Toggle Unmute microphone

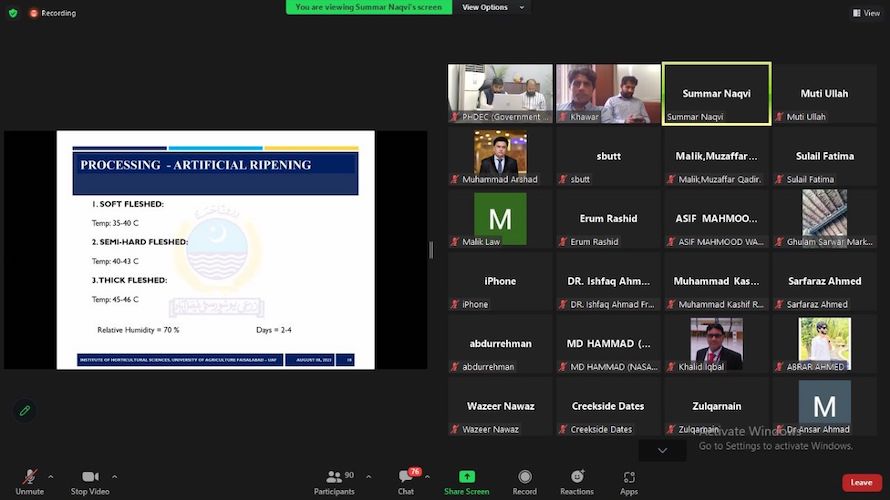tap(29, 480)
